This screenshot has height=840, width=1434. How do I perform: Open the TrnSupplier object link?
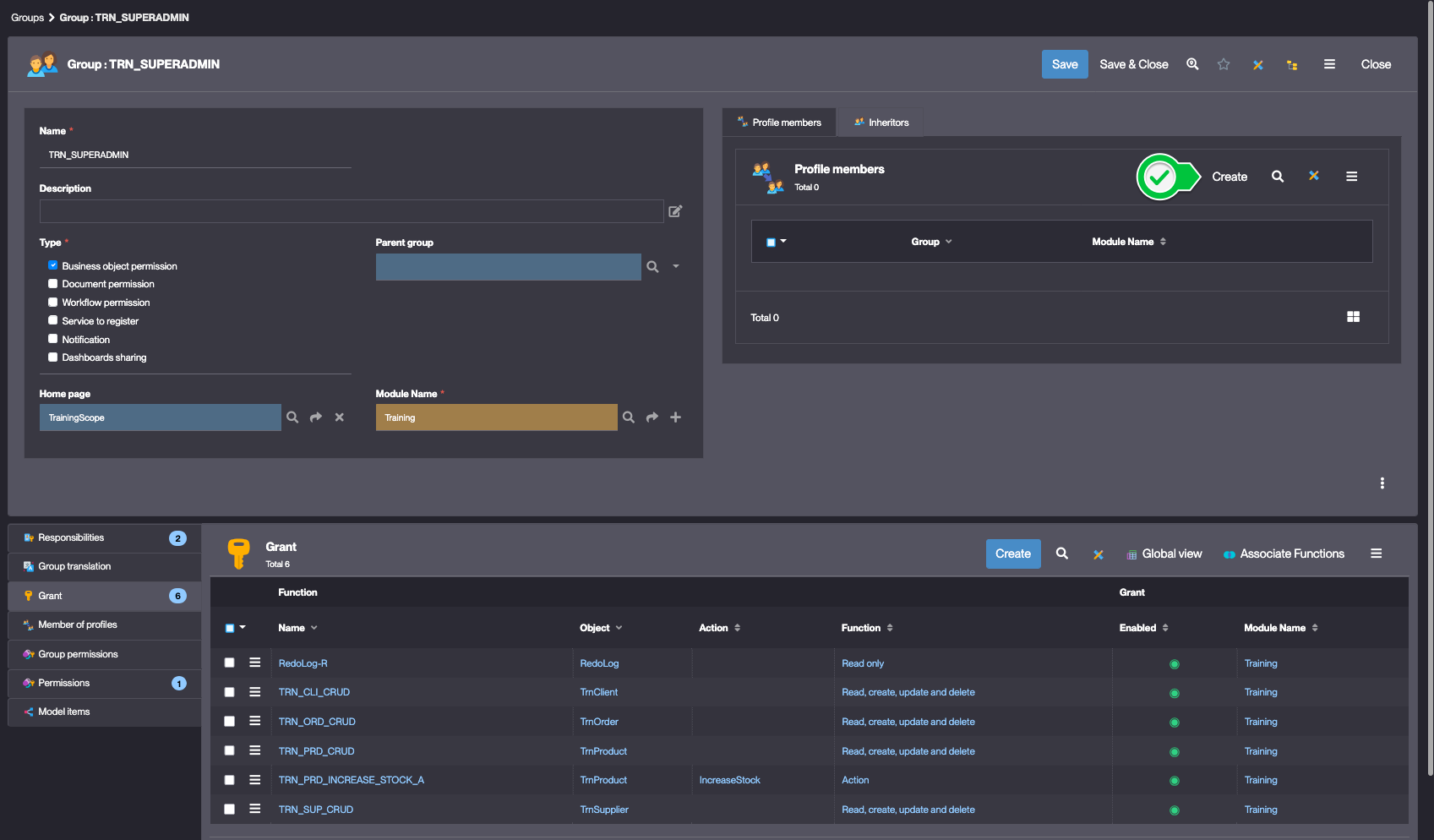click(x=604, y=810)
